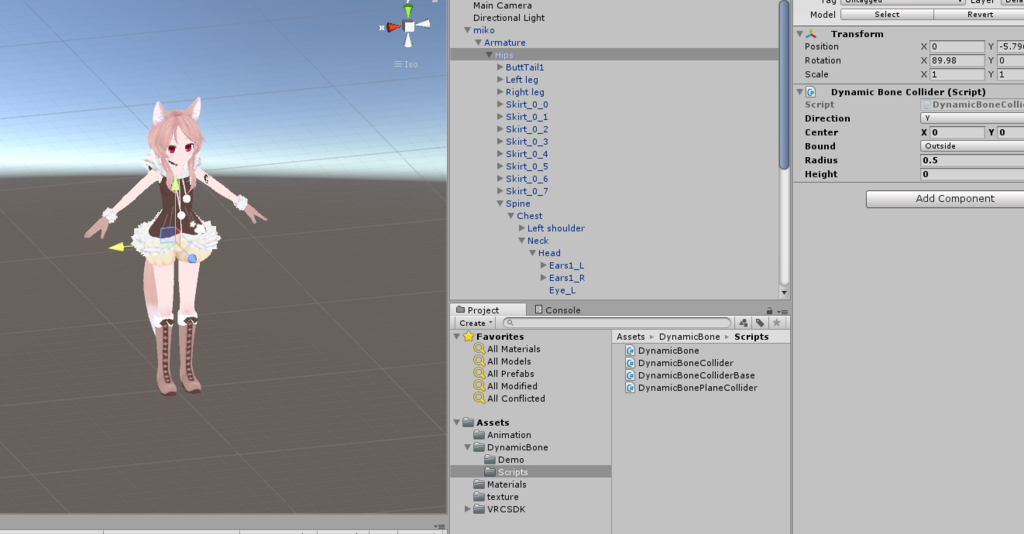Click DynamicBonePlaneCollider script file icon

[x=630, y=388]
